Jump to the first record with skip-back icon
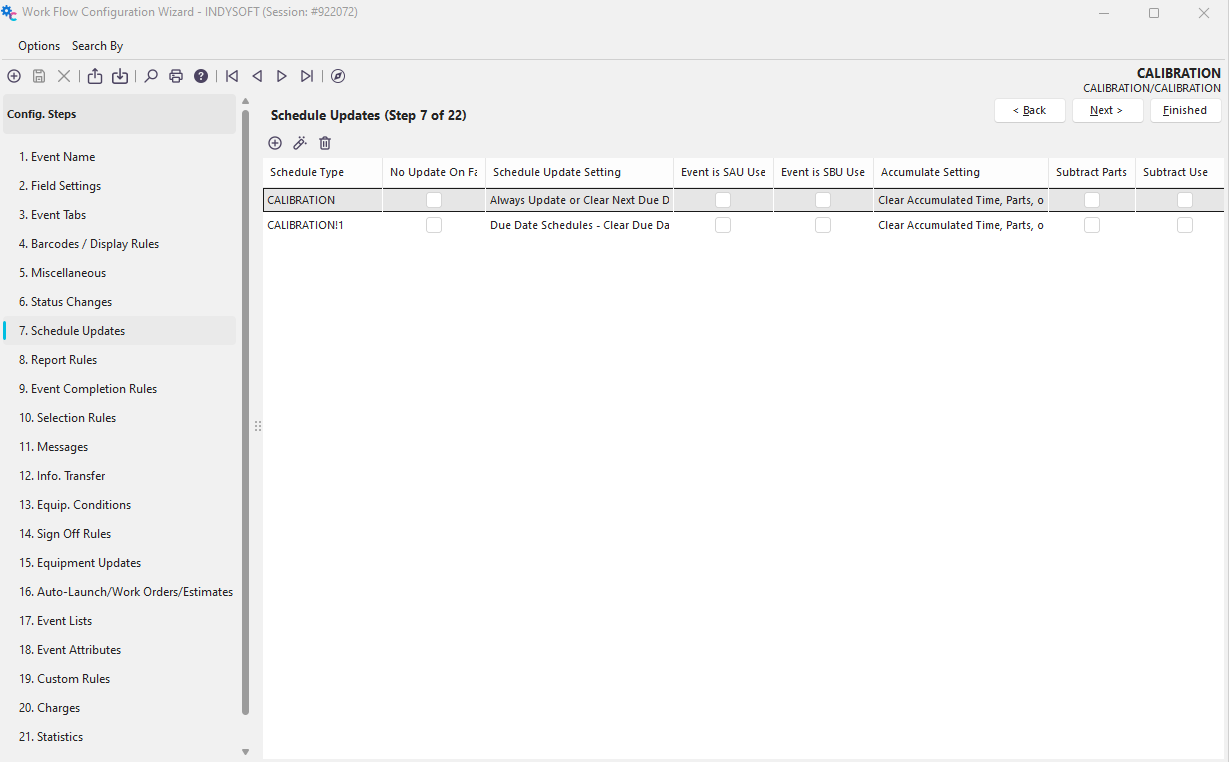This screenshot has width=1229, height=762. (232, 76)
